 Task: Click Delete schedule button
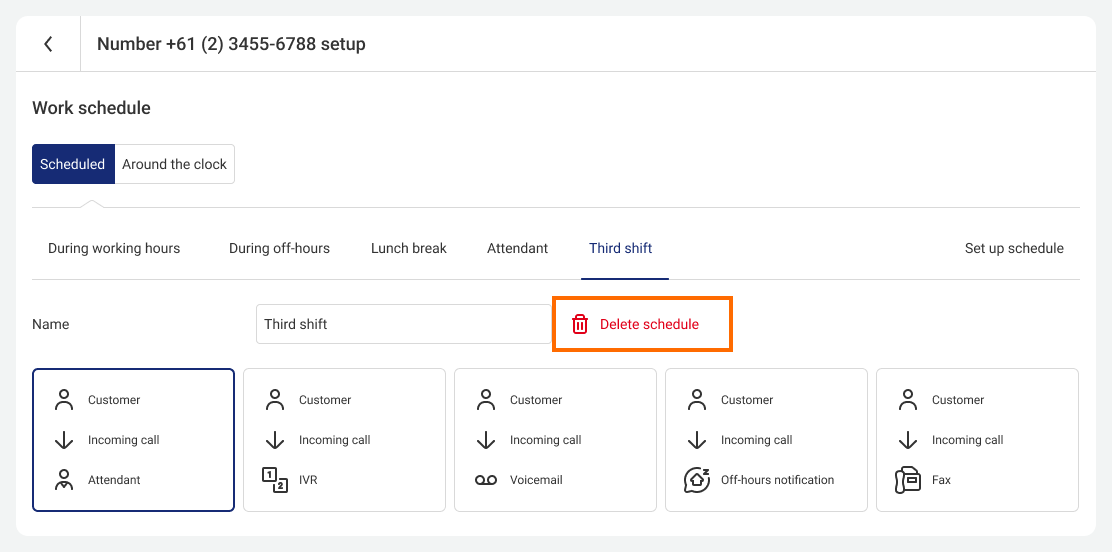click(x=642, y=324)
